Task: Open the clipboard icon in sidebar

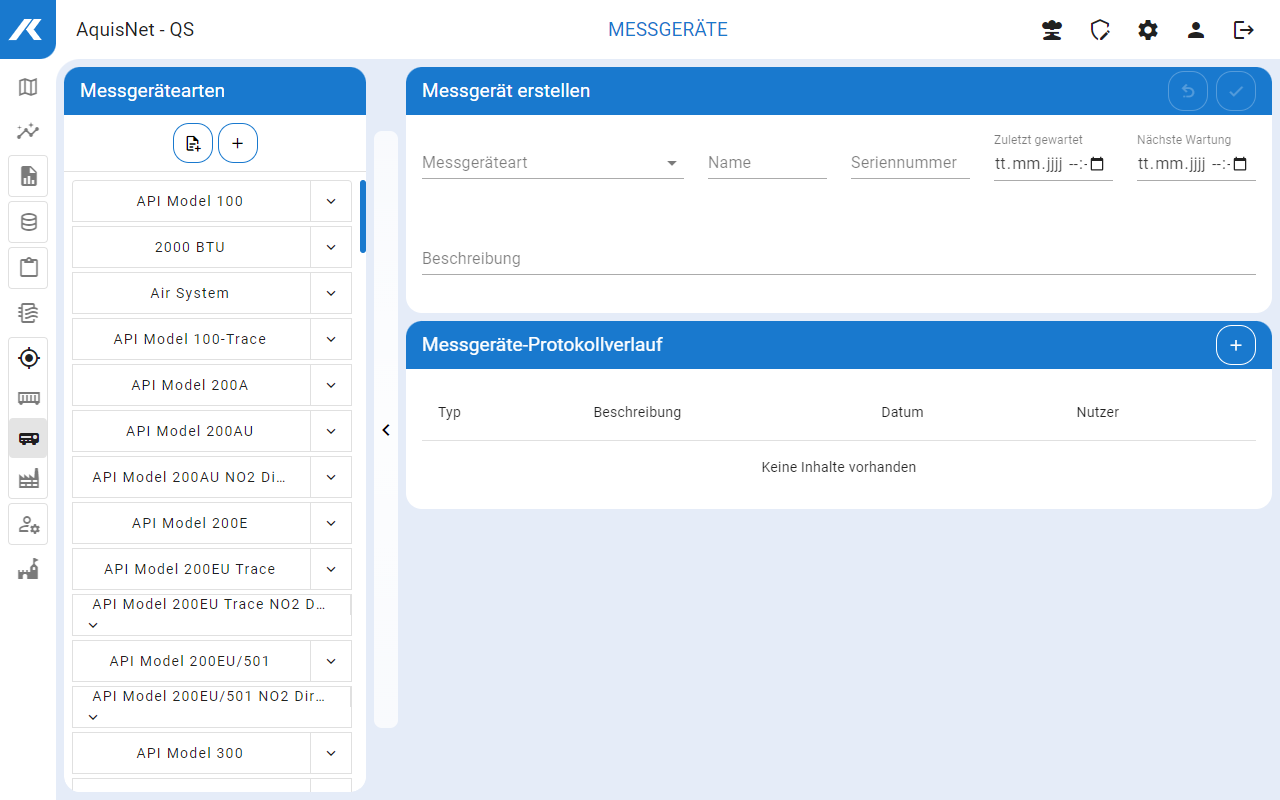Action: (28, 268)
